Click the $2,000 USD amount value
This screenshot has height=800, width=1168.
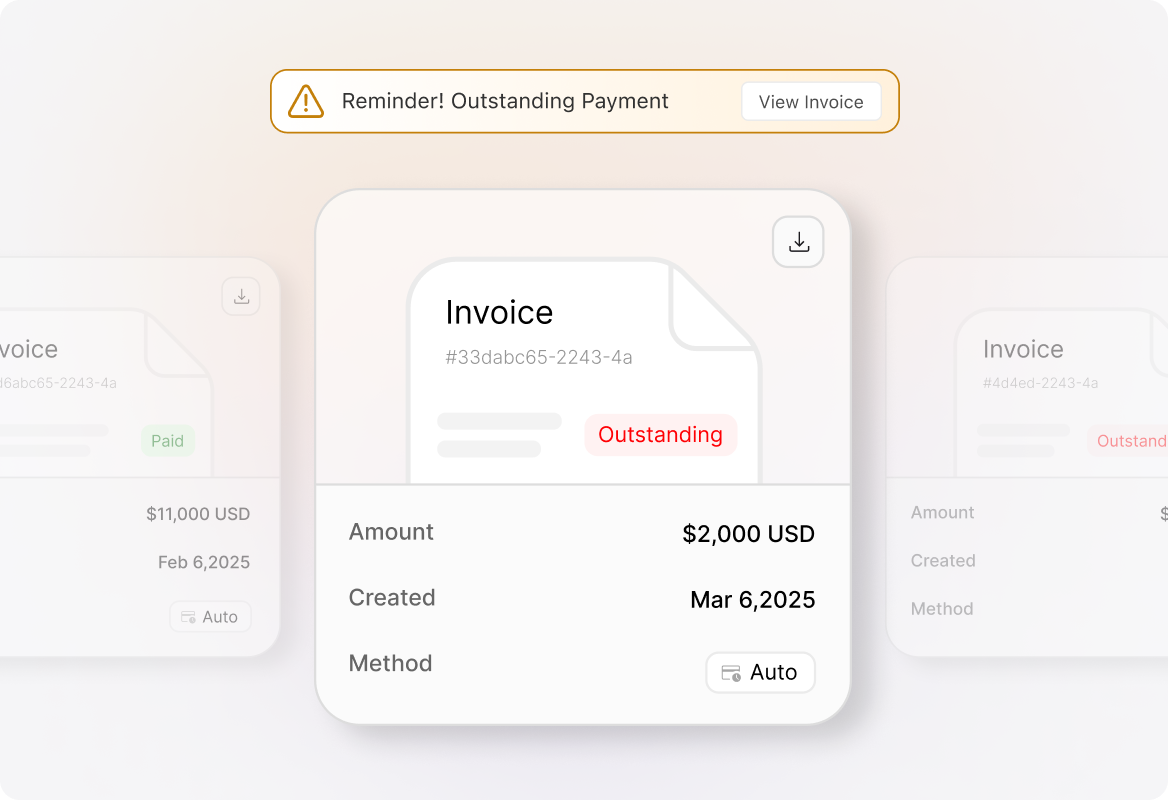pos(748,534)
